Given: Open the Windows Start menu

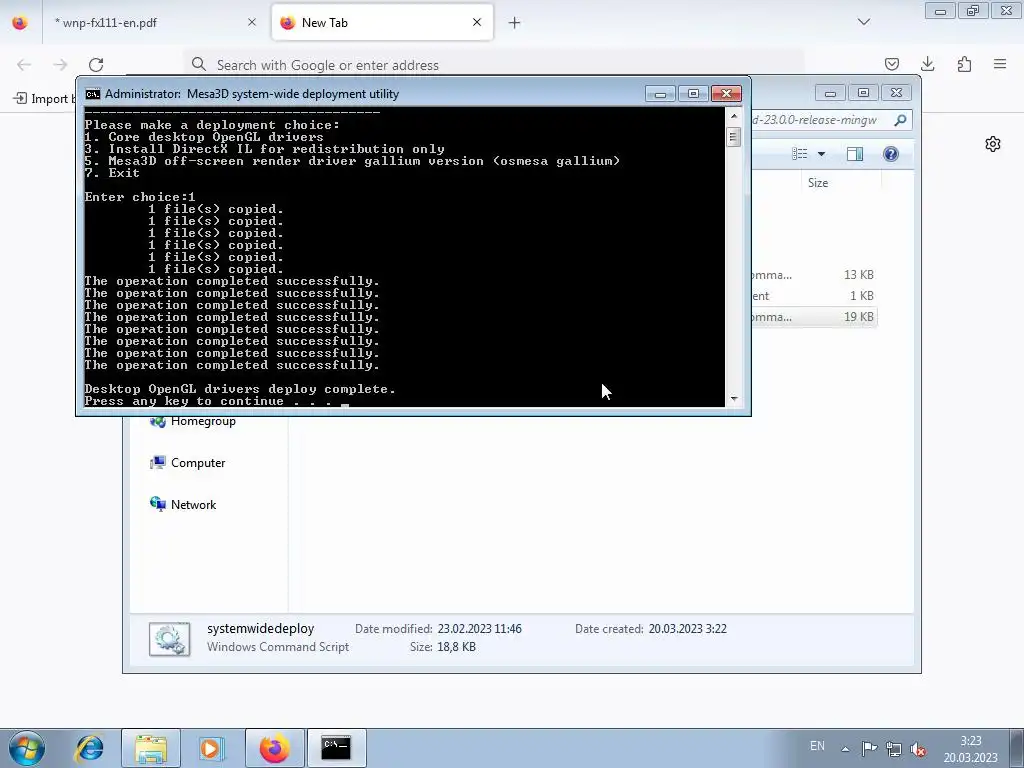Looking at the screenshot, I should tap(27, 748).
